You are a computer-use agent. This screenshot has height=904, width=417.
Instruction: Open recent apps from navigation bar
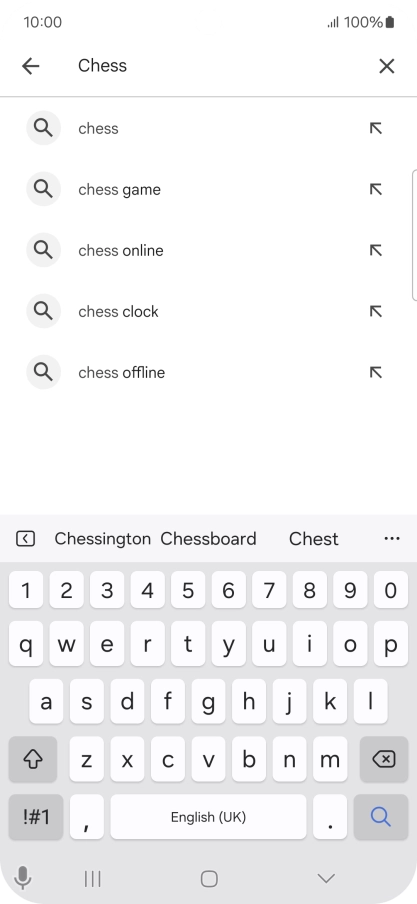tap(92, 879)
